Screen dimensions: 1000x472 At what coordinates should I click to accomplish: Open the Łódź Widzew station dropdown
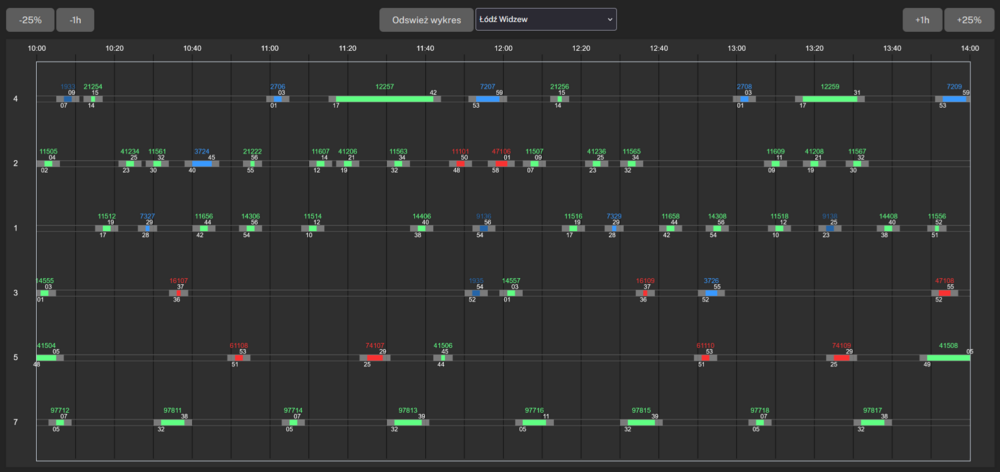[546, 20]
